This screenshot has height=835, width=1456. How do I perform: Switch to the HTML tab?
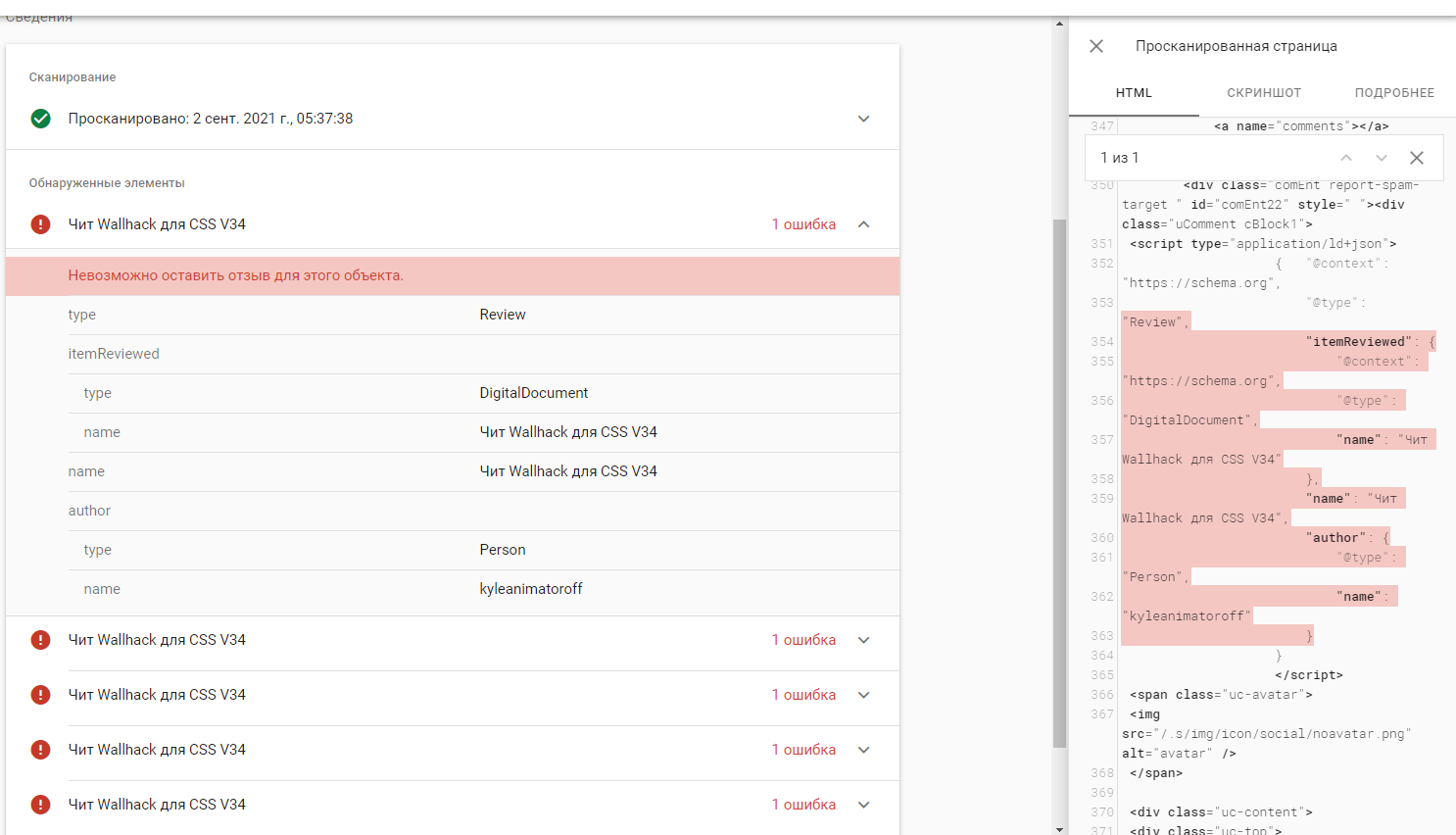click(1134, 93)
